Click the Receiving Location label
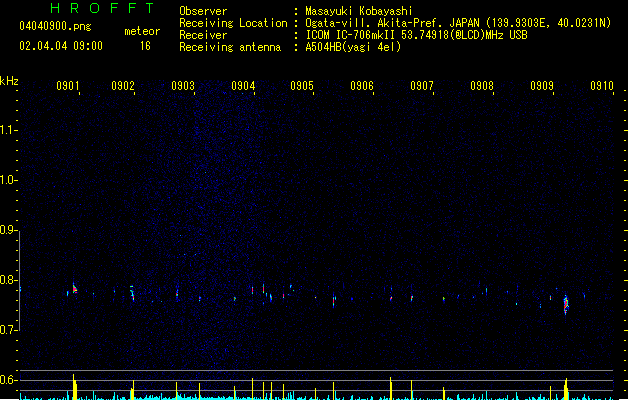The height and width of the screenshot is (400, 629). pyautogui.click(x=233, y=23)
